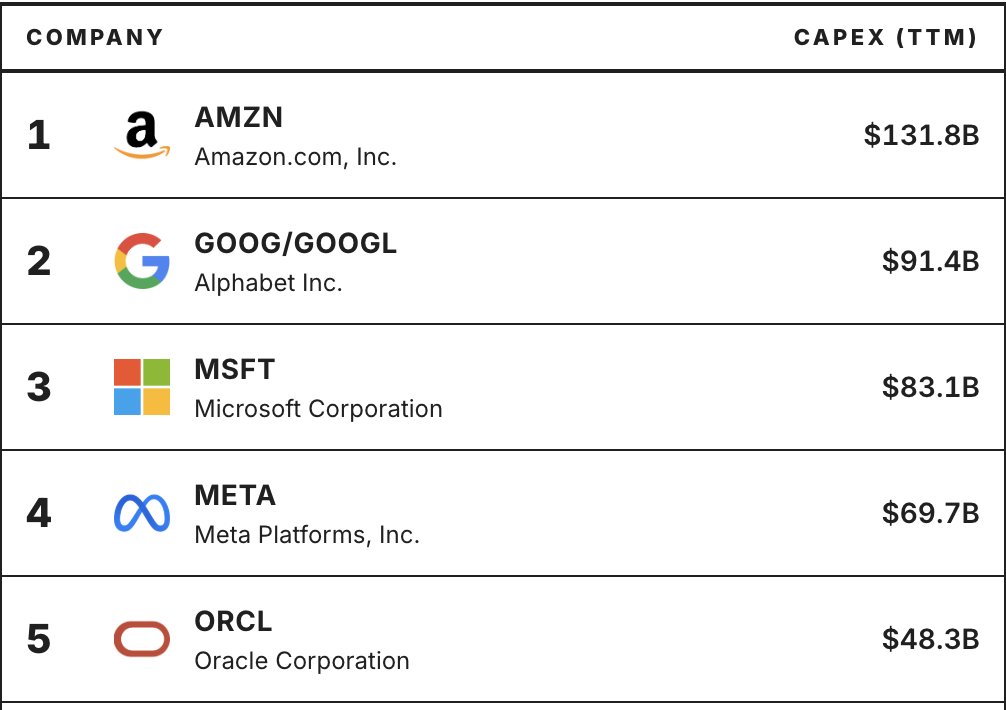Viewport: 1006px width, 710px height.
Task: Click the MSFT ticker text
Action: coord(234,370)
